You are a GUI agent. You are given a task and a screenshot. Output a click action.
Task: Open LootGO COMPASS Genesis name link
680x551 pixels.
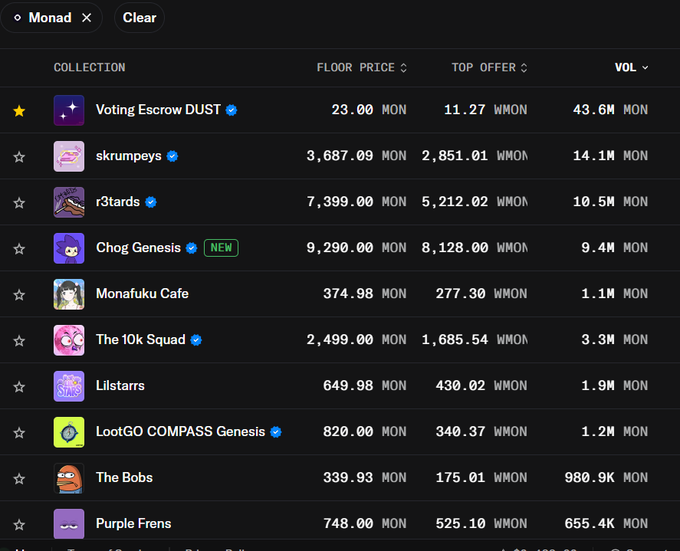coord(180,431)
